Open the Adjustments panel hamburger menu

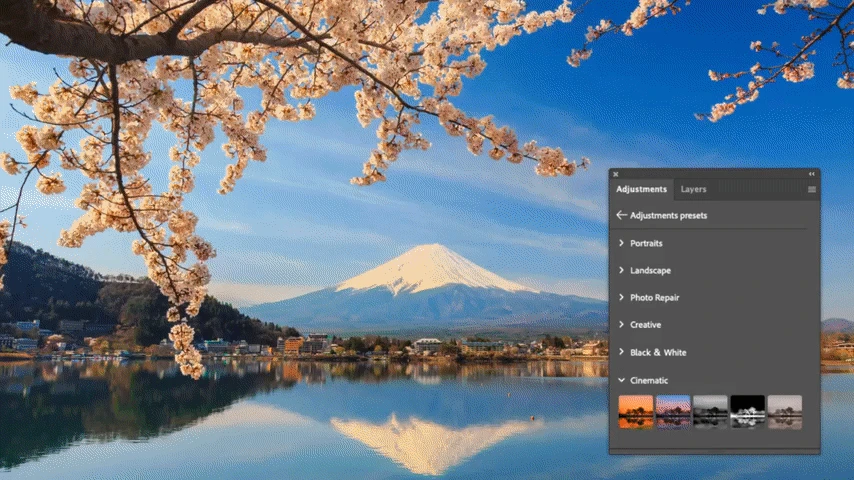[811, 189]
